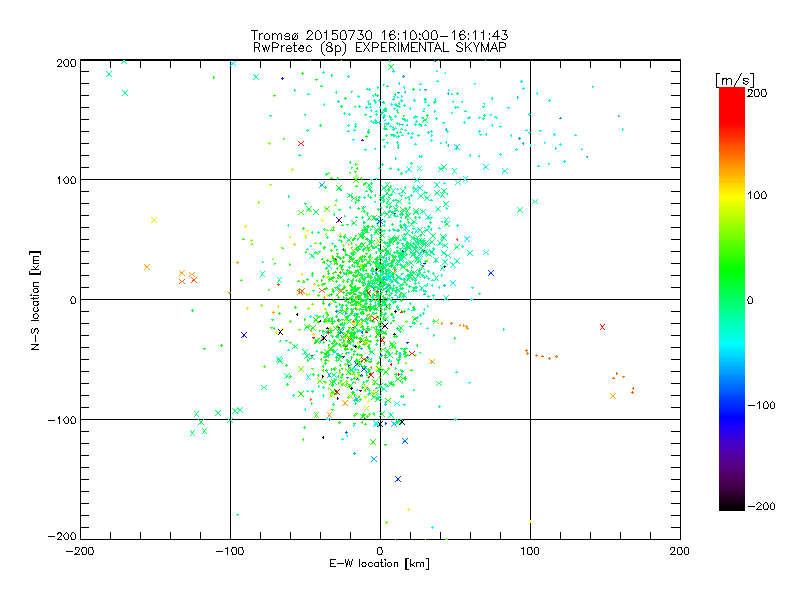Click the black bottom end of the velocity colorbar
This screenshot has width=800, height=600.
pyautogui.click(x=732, y=505)
